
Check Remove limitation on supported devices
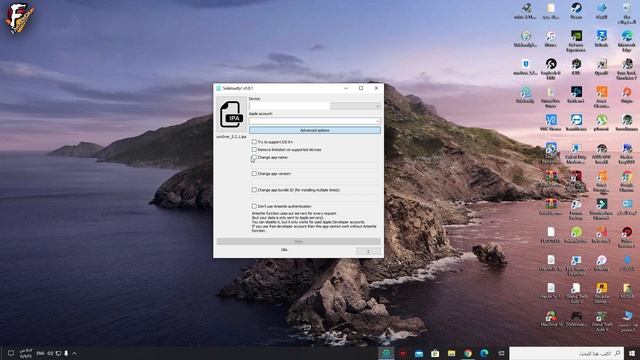(254, 149)
